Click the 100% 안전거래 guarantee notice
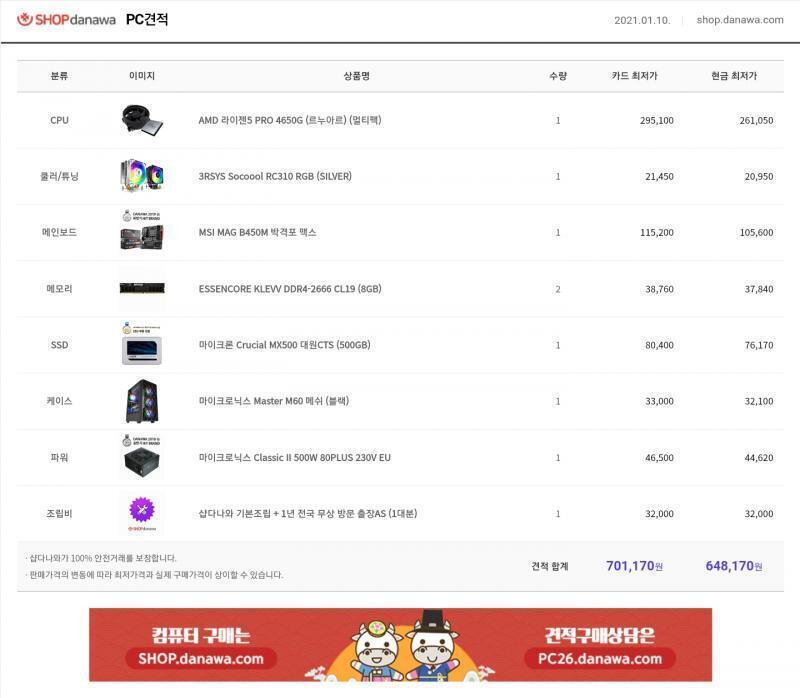800x698 pixels. [101, 558]
